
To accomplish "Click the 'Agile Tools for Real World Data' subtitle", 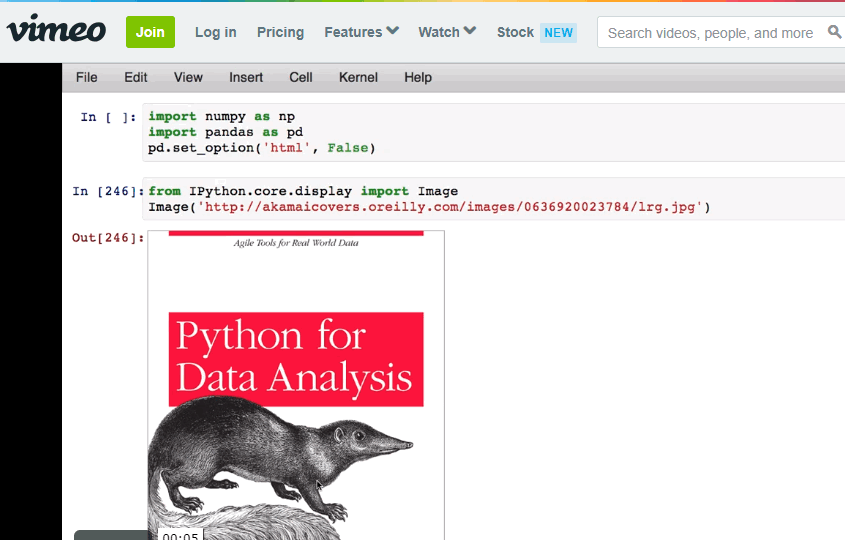I will click(x=296, y=243).
